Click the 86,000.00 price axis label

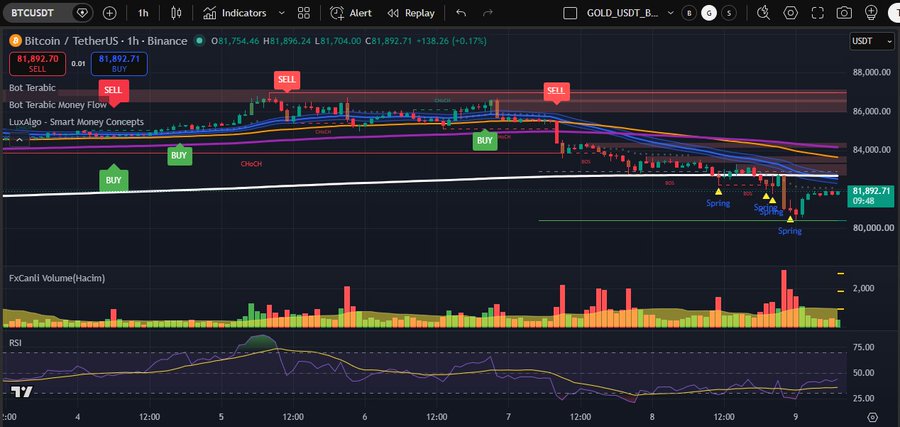click(871, 111)
